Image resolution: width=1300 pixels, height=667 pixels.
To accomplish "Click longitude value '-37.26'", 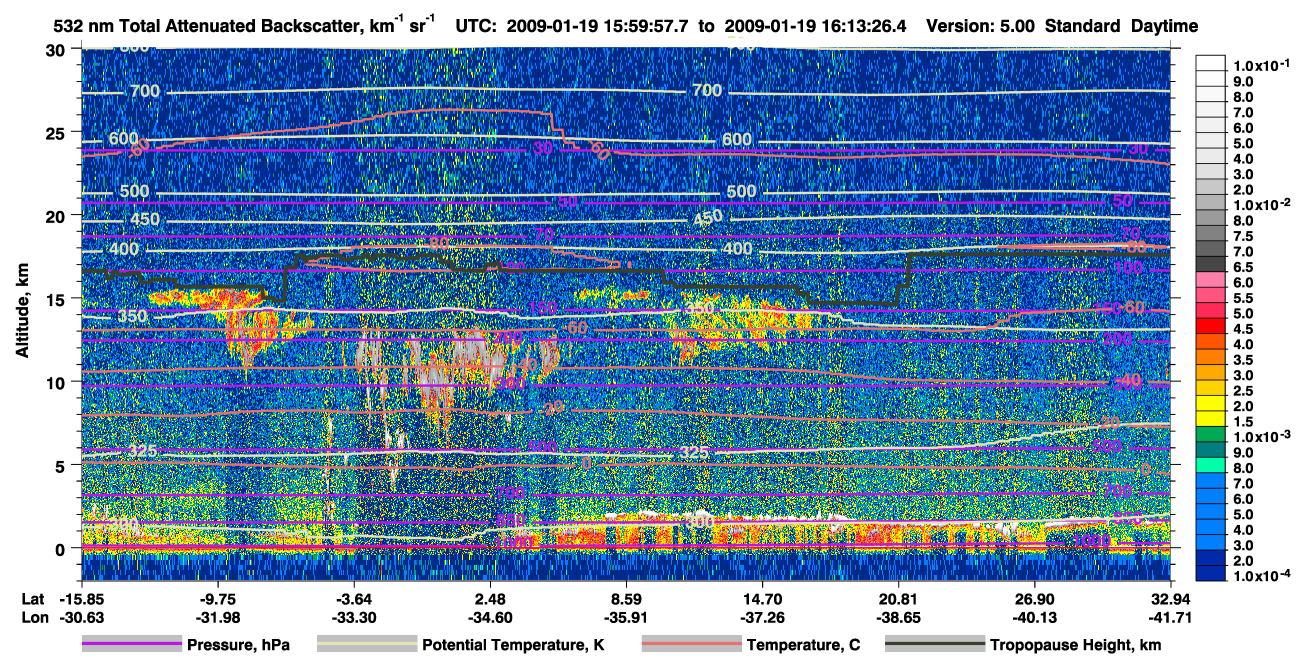I will 762,617.
